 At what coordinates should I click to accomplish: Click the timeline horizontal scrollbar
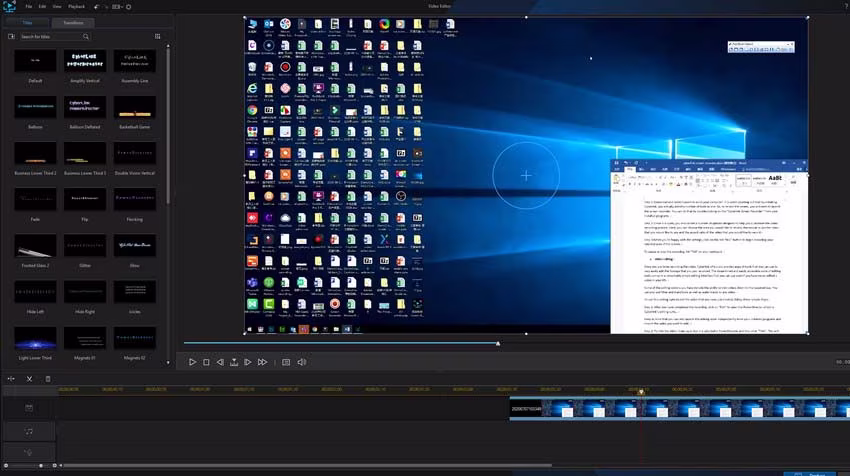(x=308, y=465)
